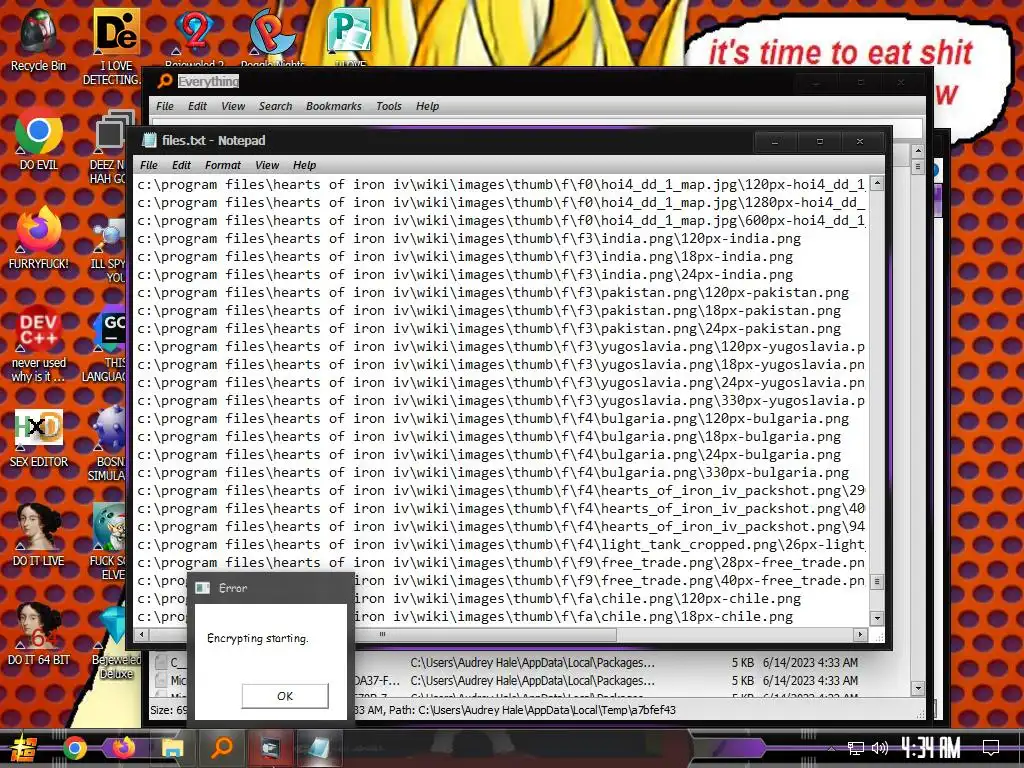The width and height of the screenshot is (1024, 768).
Task: Click the dark app icon left of Notepad on taskbar
Action: tap(270, 747)
